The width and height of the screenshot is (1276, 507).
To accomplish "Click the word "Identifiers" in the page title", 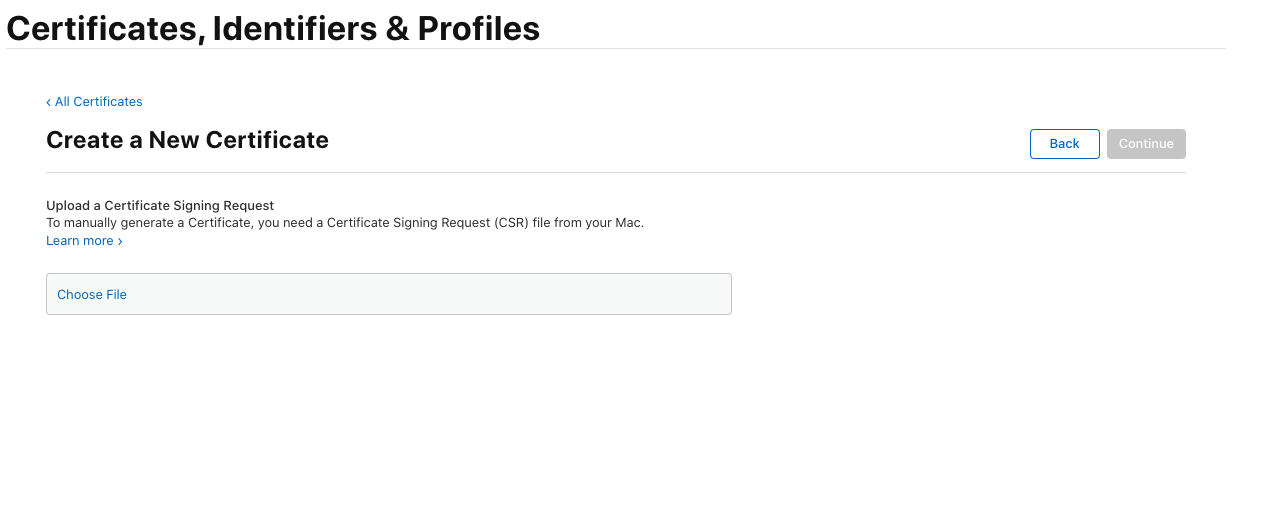I will click(x=293, y=29).
